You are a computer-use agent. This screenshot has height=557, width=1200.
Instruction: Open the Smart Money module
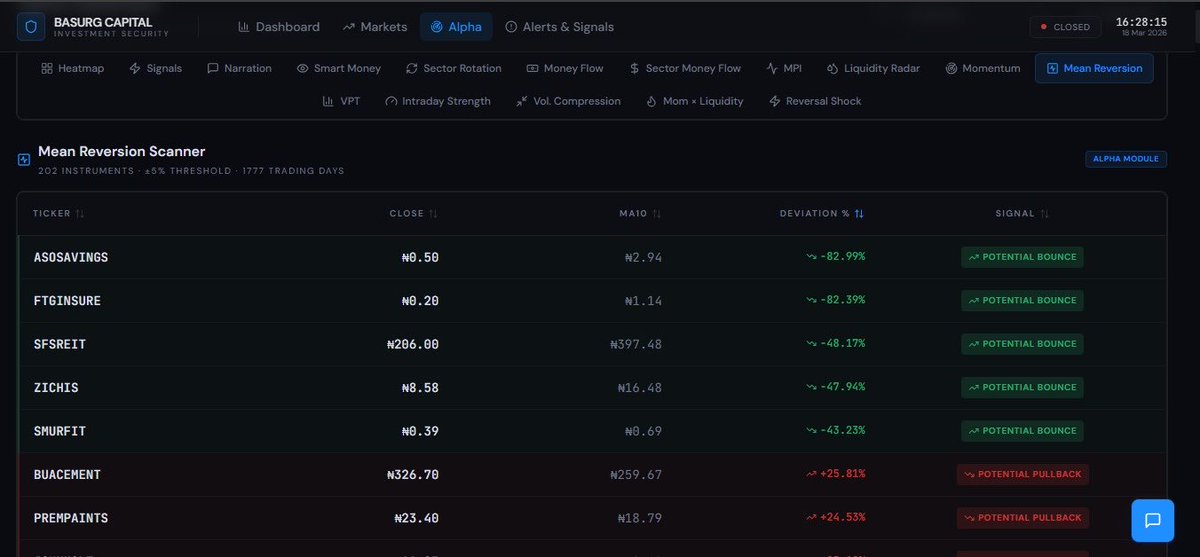(339, 68)
